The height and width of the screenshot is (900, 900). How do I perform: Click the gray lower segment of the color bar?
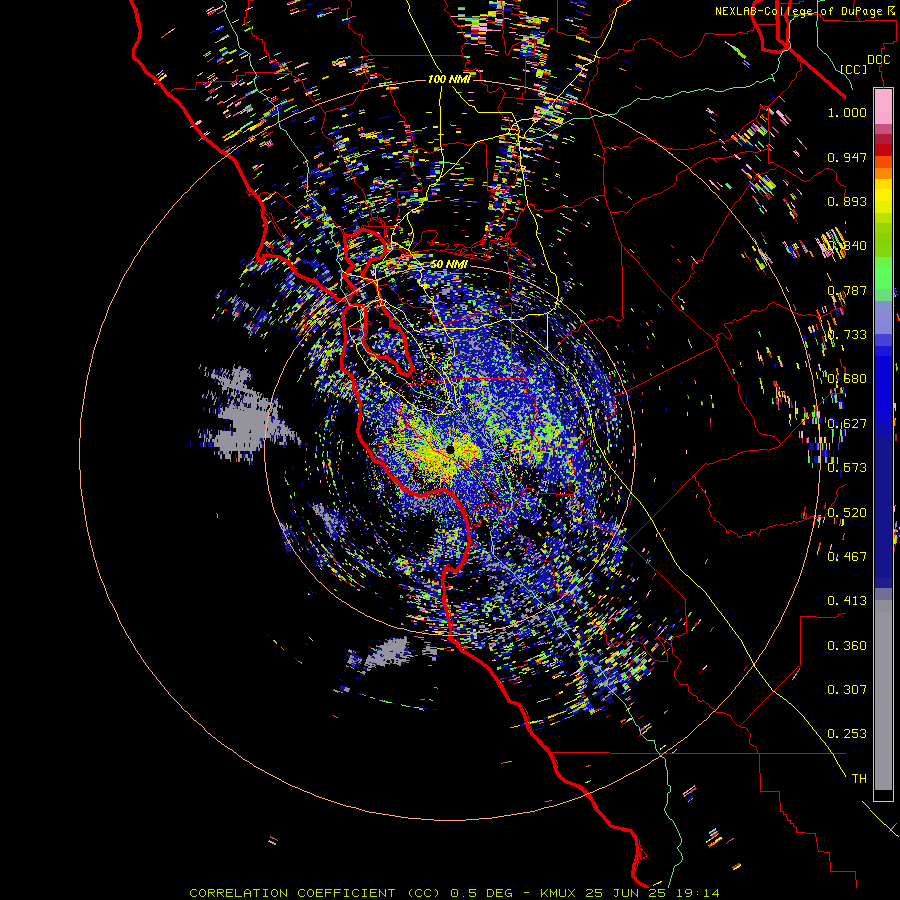[x=883, y=695]
